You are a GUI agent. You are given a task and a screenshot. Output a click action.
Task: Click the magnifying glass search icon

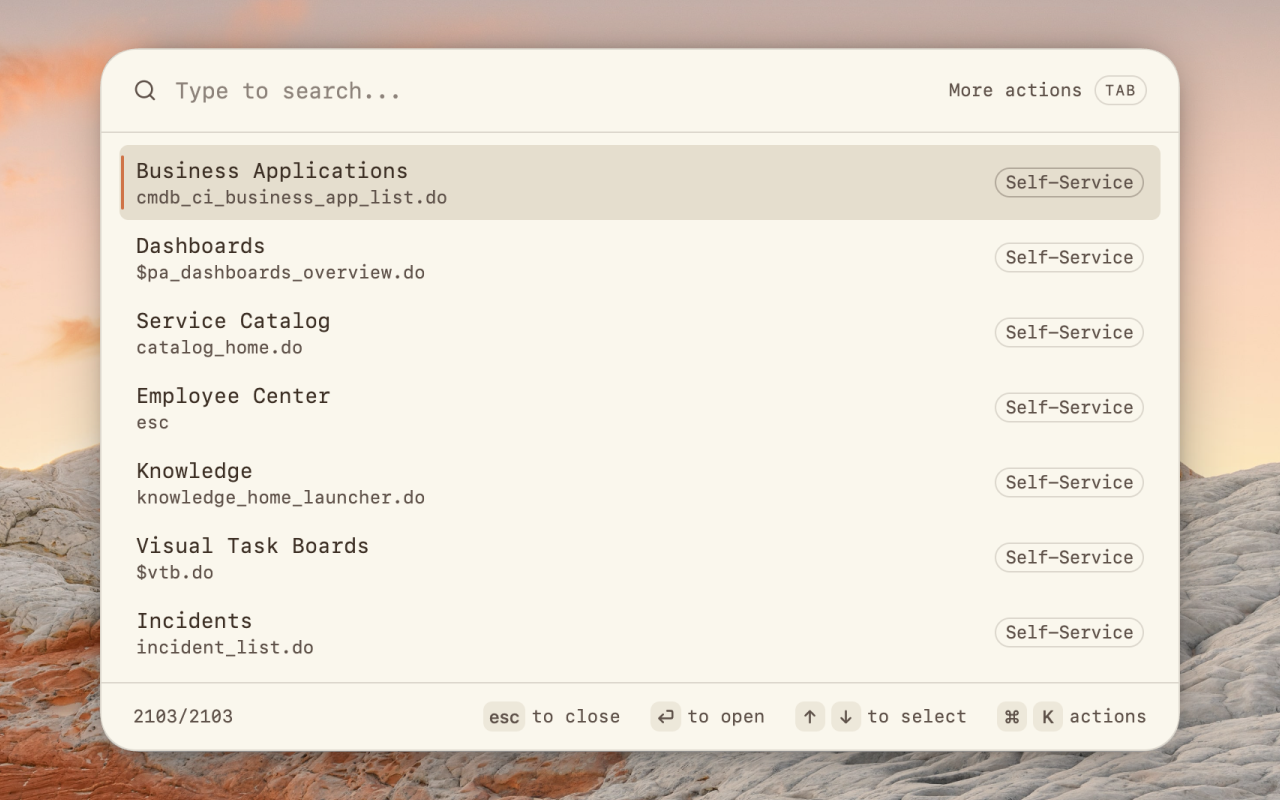coord(145,91)
